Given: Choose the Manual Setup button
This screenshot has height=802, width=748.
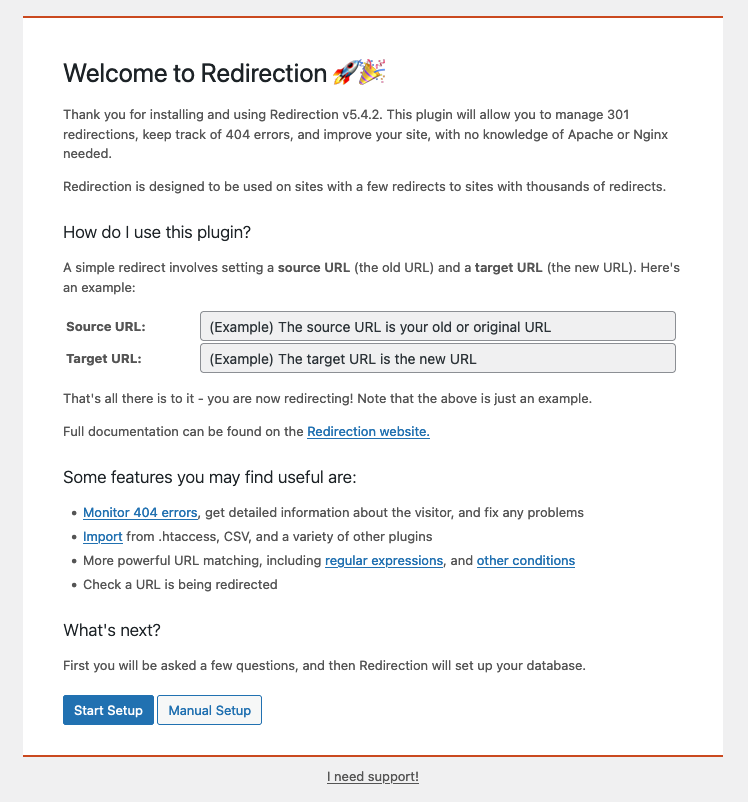Looking at the screenshot, I should 209,710.
